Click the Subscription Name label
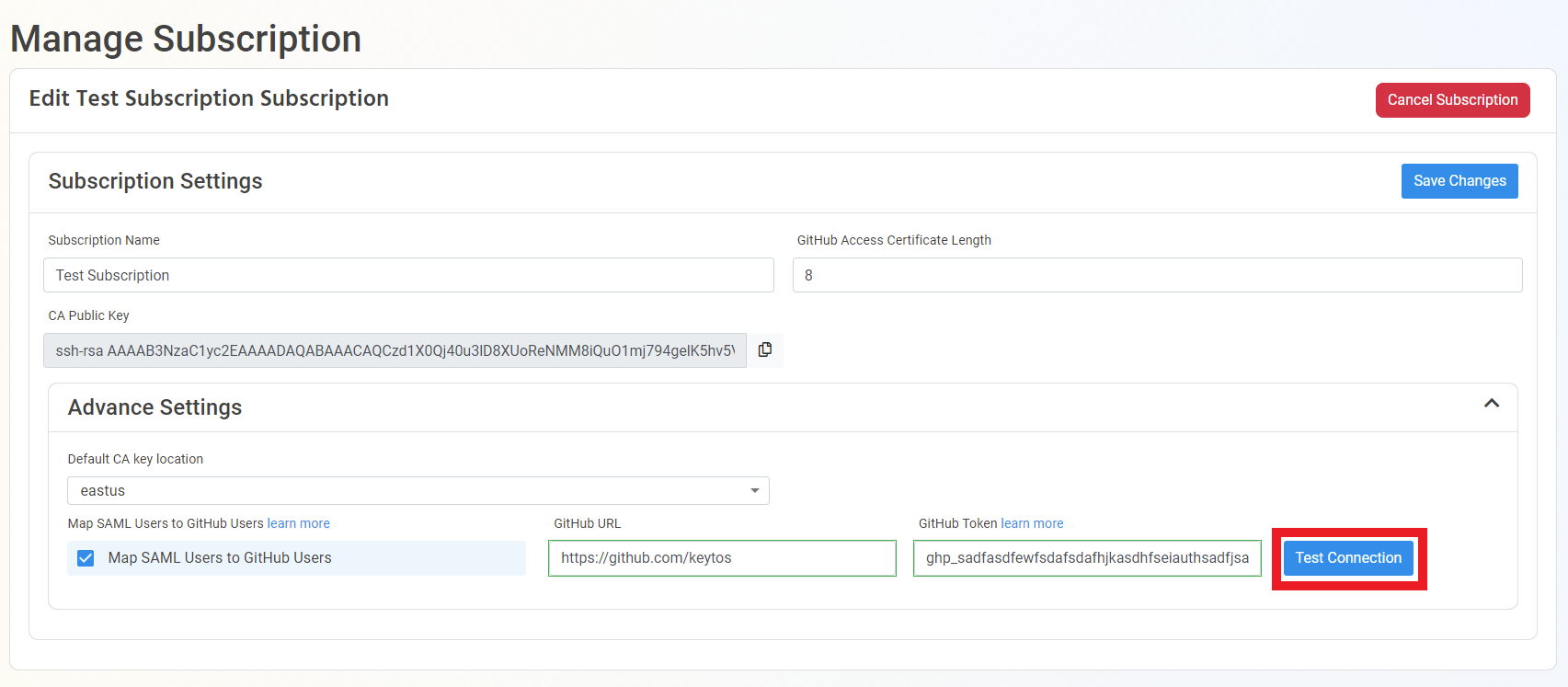The width and height of the screenshot is (1568, 687). tap(104, 240)
